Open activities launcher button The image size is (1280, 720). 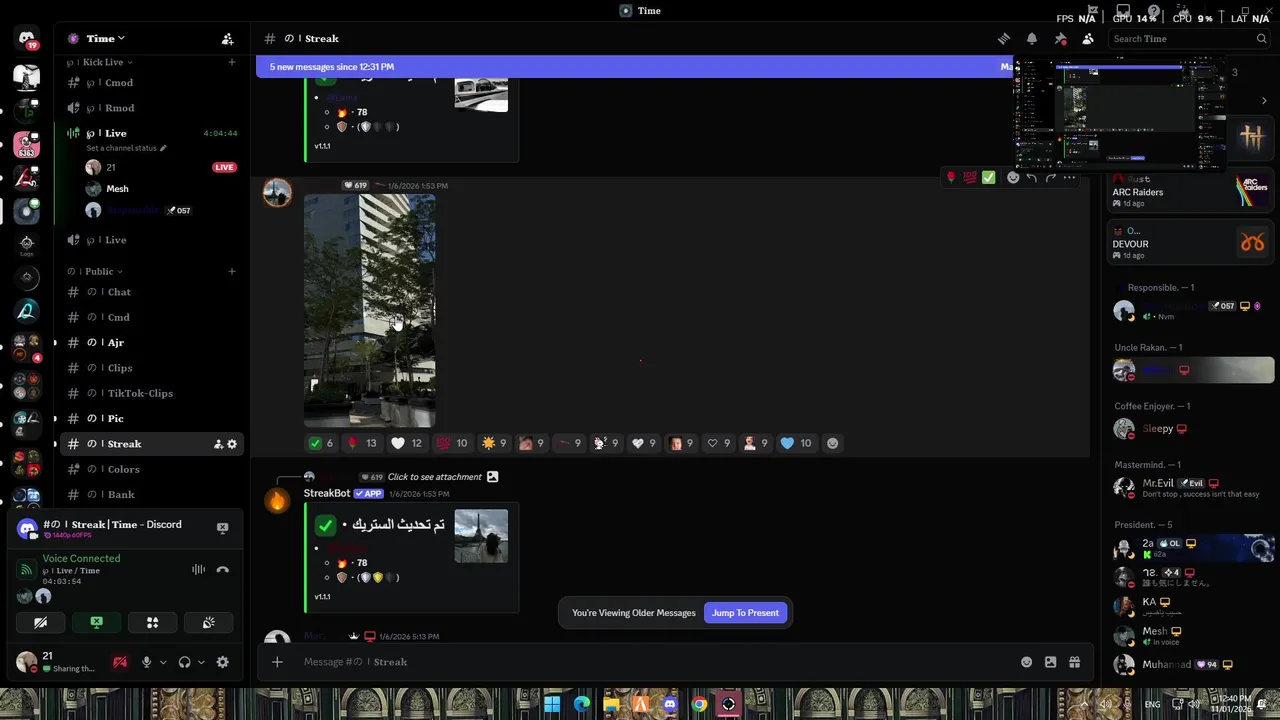[152, 622]
